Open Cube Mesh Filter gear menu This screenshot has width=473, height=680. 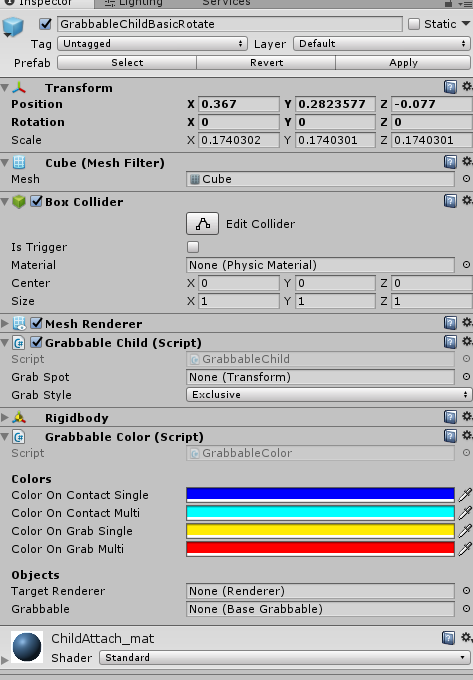pos(466,162)
